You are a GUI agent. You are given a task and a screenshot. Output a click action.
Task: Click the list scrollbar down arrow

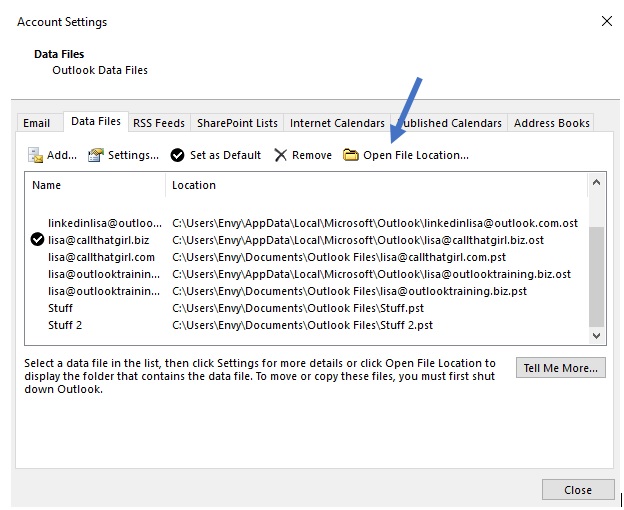click(x=596, y=335)
